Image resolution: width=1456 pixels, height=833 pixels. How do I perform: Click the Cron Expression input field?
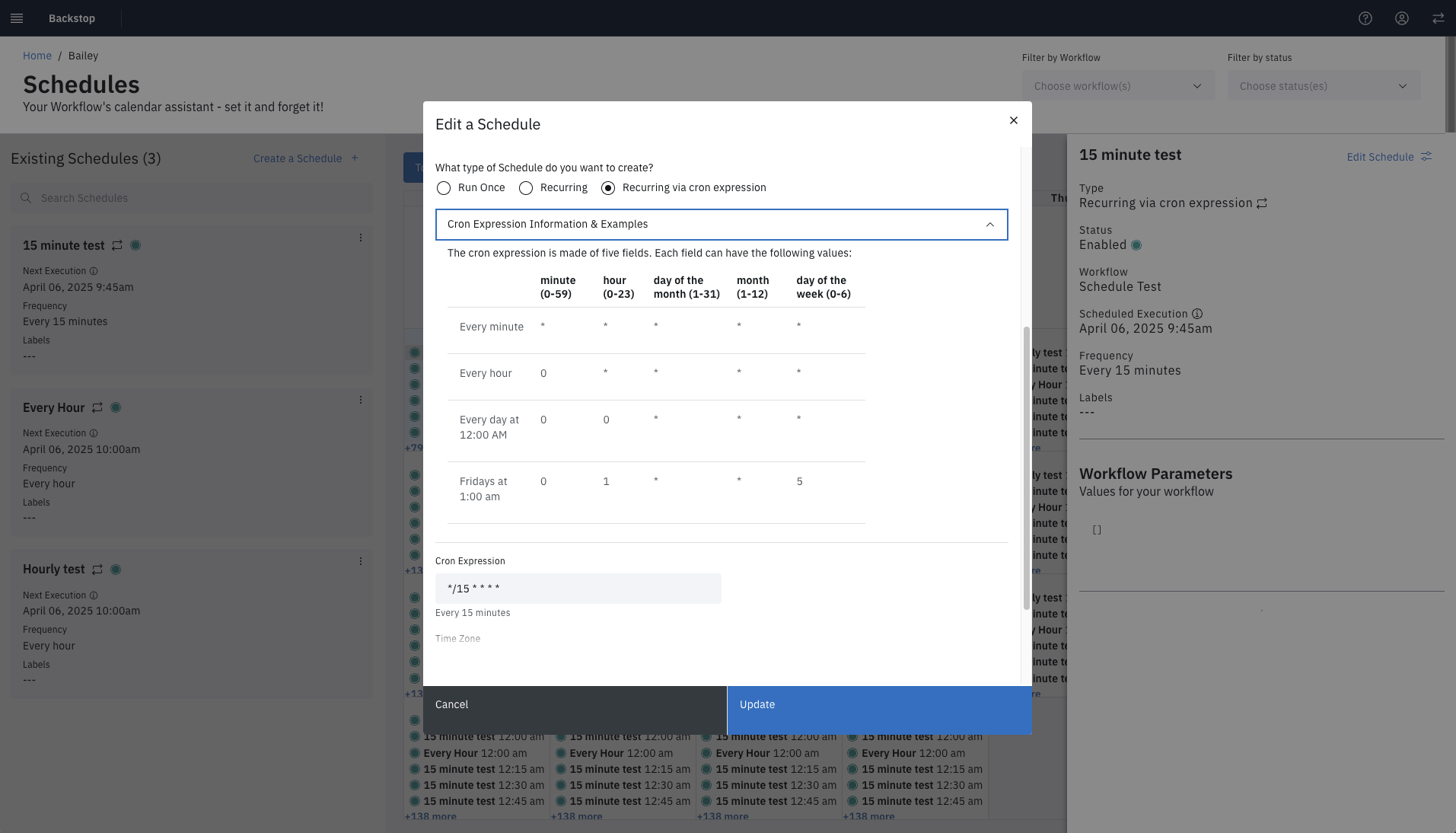pyautogui.click(x=578, y=589)
